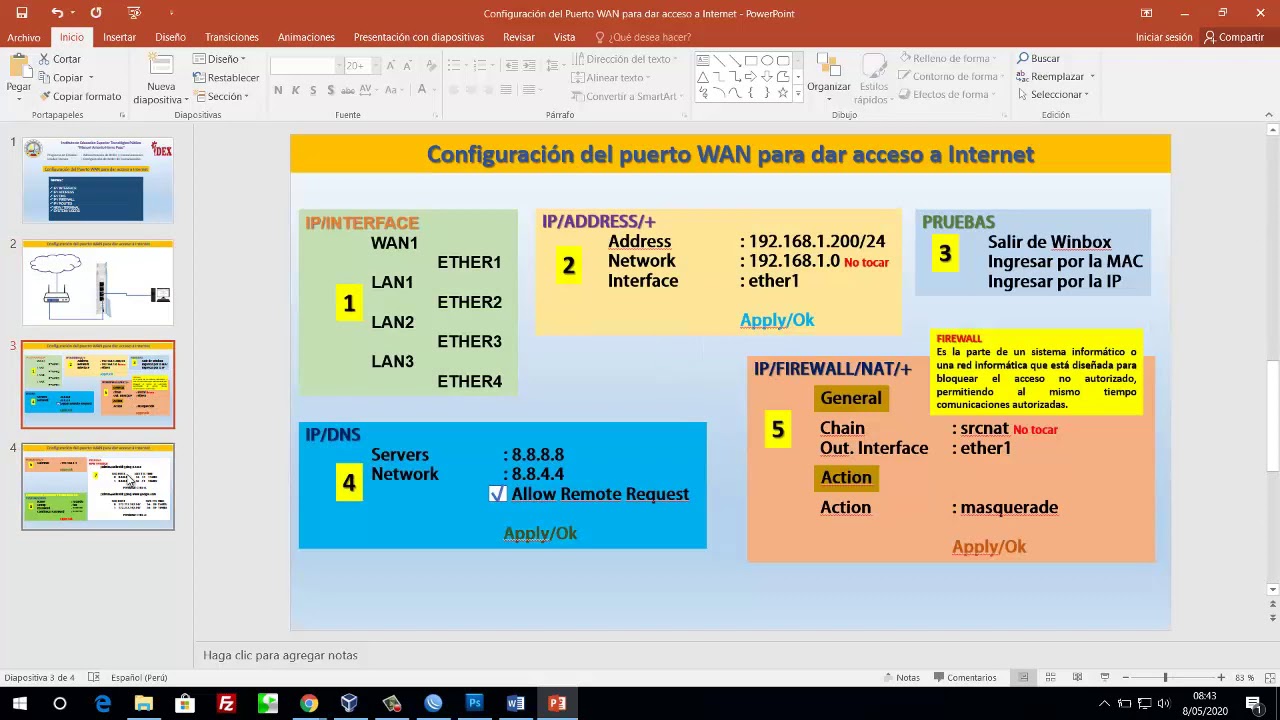1280x720 pixels.
Task: Open the font name combo box
Action: 305,66
